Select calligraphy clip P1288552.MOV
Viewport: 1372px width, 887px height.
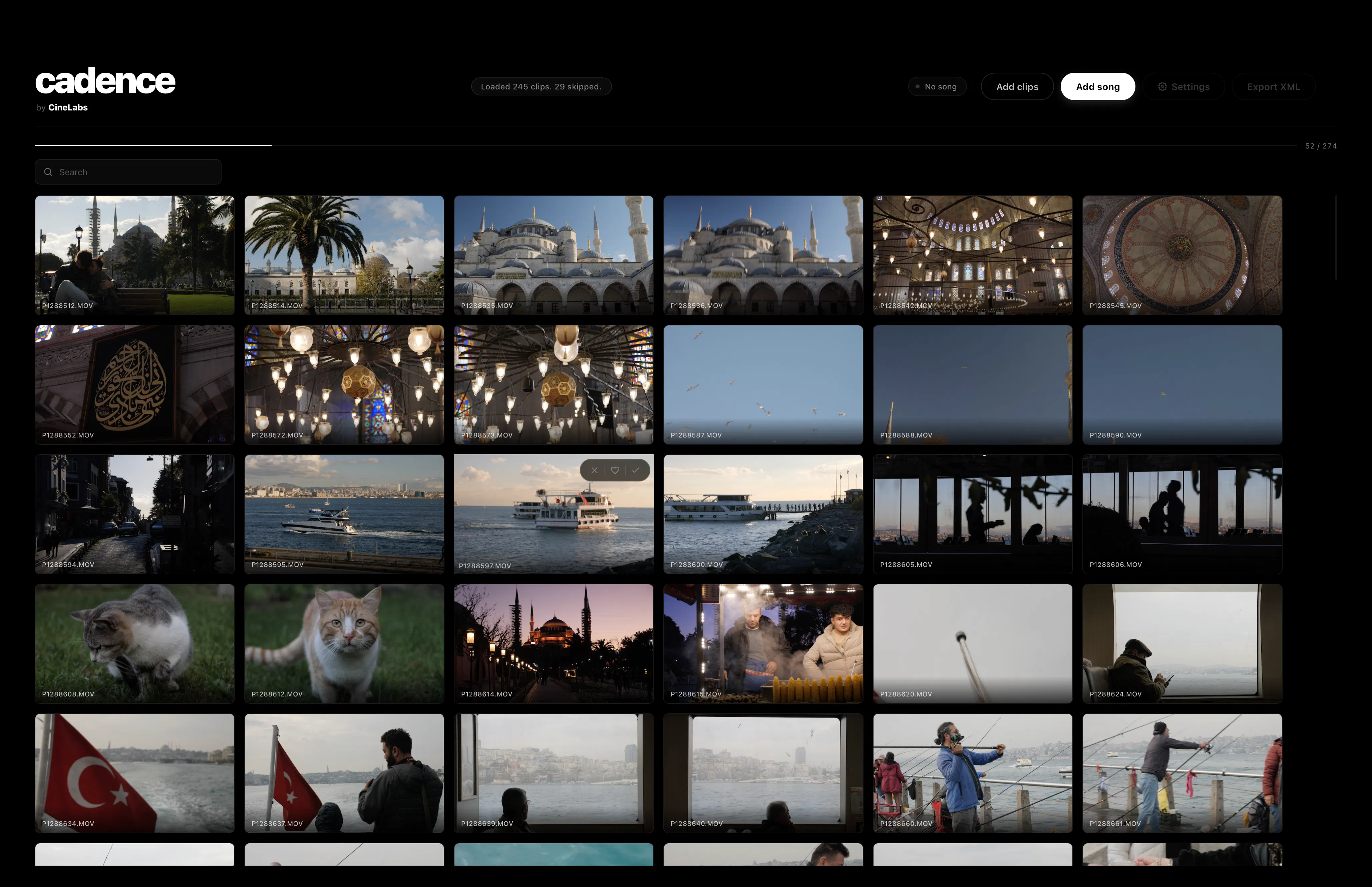[135, 385]
